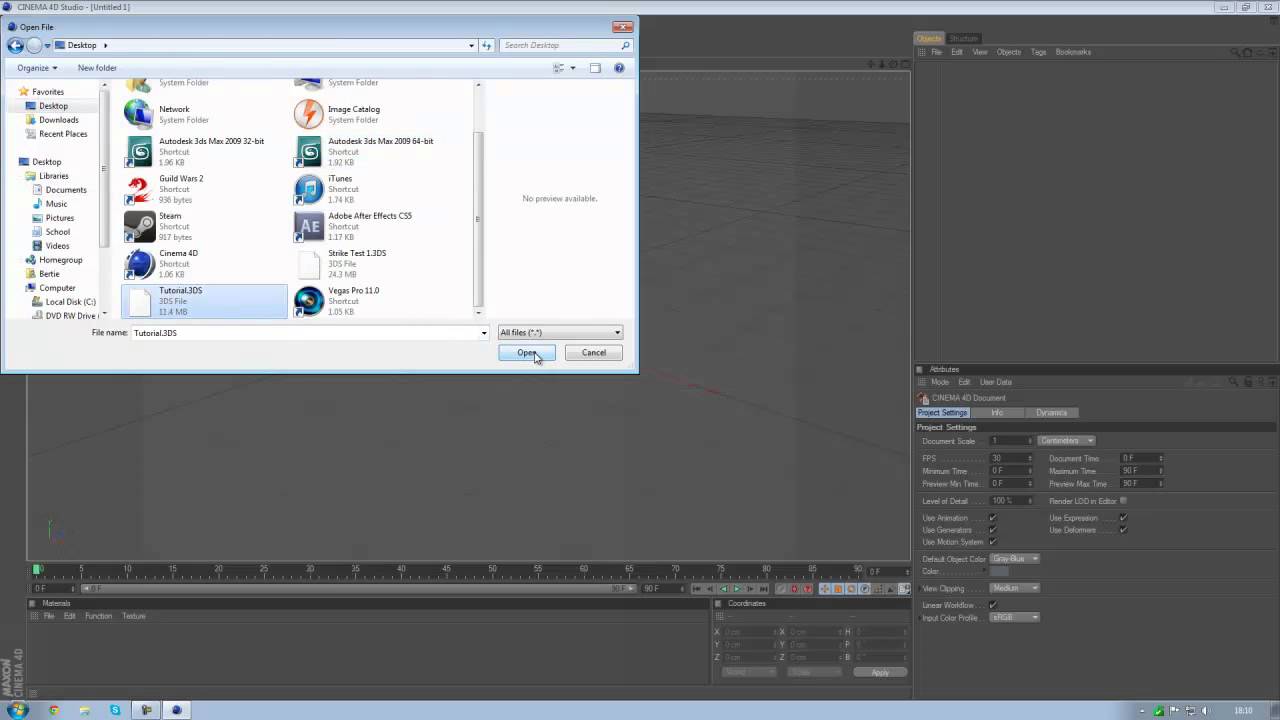Open the All files type dropdown
The image size is (1280, 720).
coord(560,333)
